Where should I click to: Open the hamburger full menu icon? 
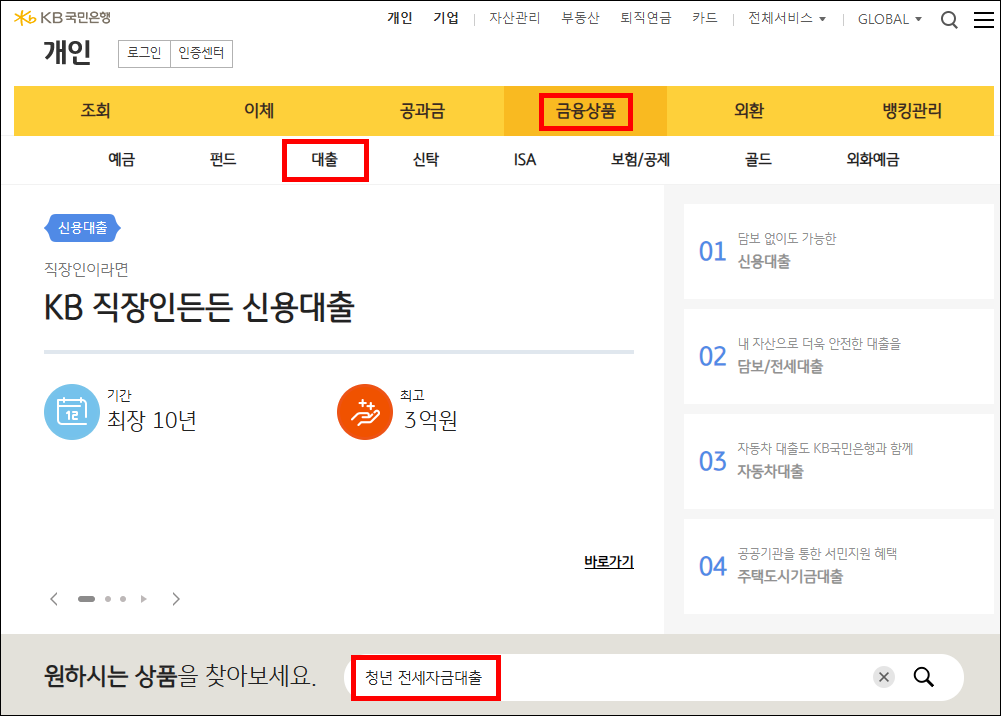[x=984, y=20]
